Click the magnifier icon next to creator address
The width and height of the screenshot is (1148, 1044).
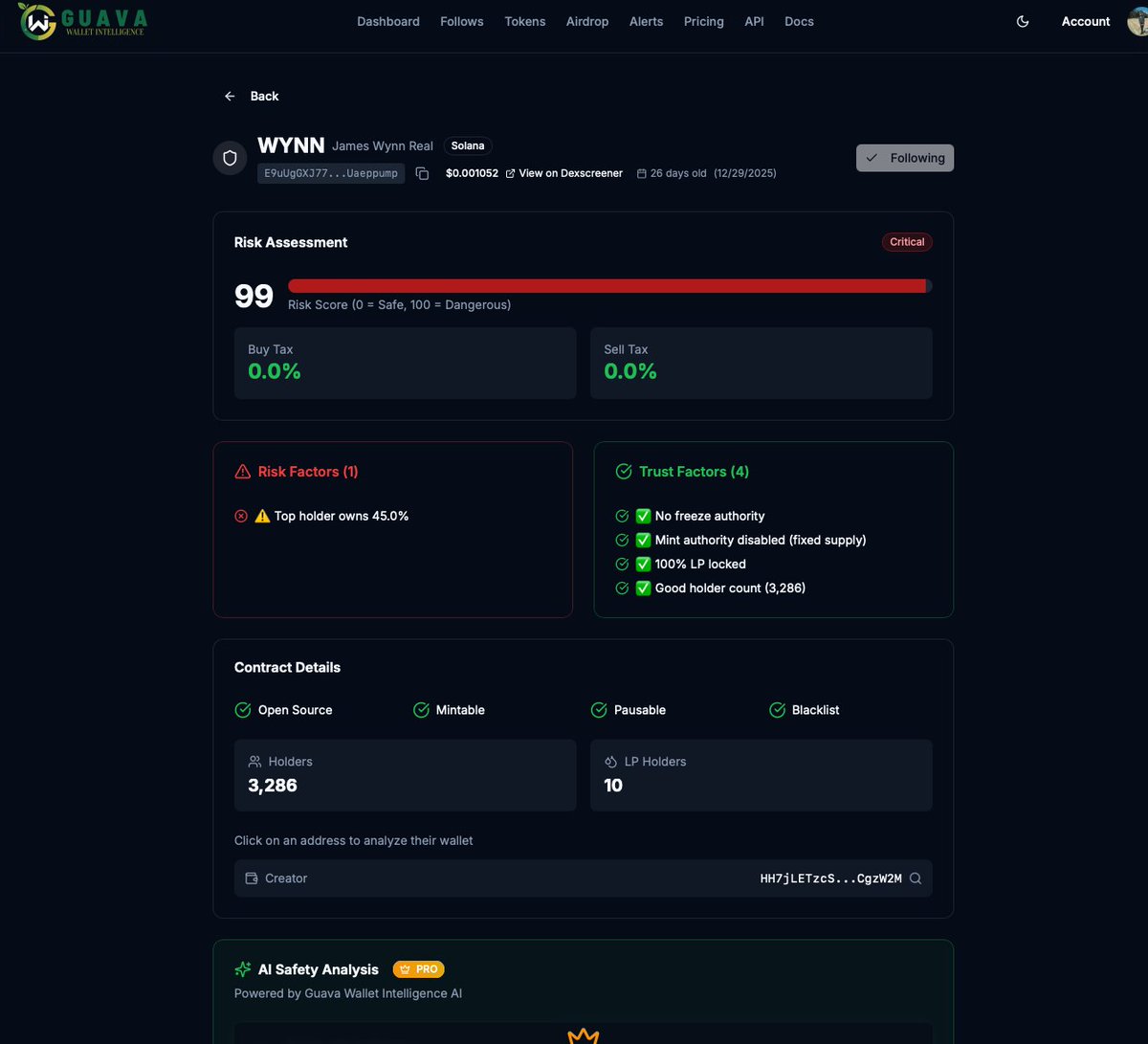[x=916, y=878]
